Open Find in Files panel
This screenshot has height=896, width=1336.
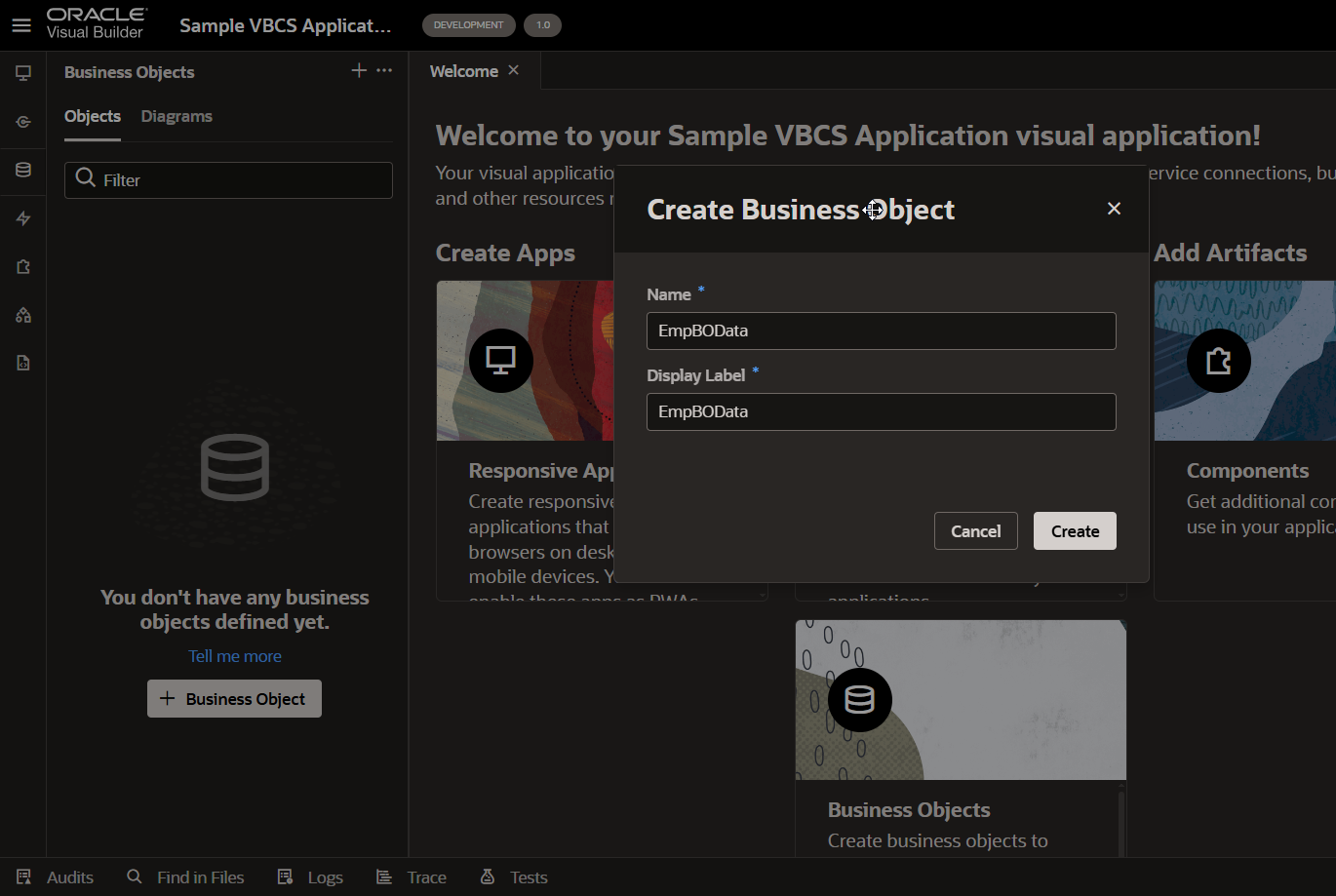(186, 877)
